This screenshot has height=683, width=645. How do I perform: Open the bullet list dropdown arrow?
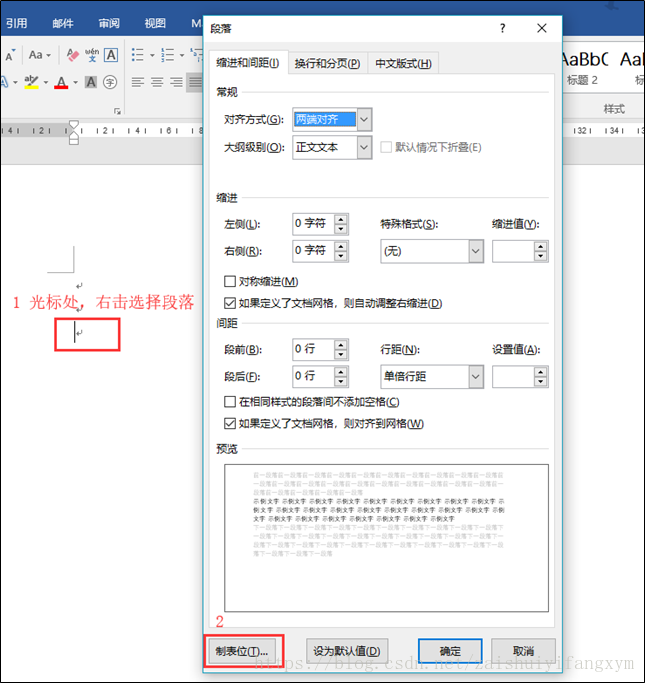pos(152,55)
